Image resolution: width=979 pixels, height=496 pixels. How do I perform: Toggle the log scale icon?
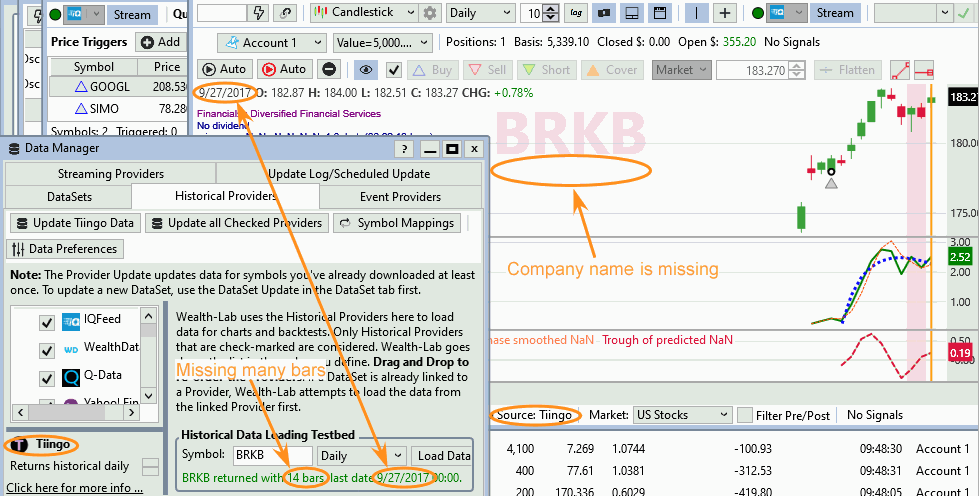click(575, 13)
